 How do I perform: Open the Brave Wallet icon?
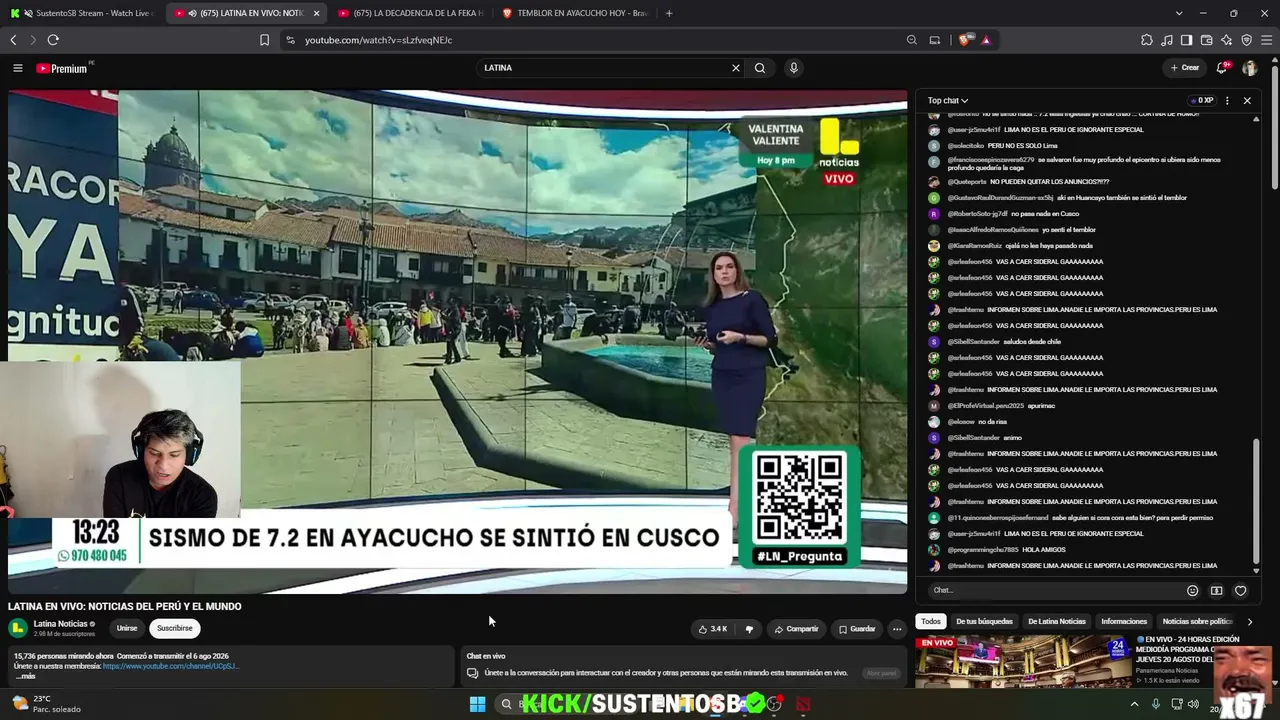(1206, 40)
